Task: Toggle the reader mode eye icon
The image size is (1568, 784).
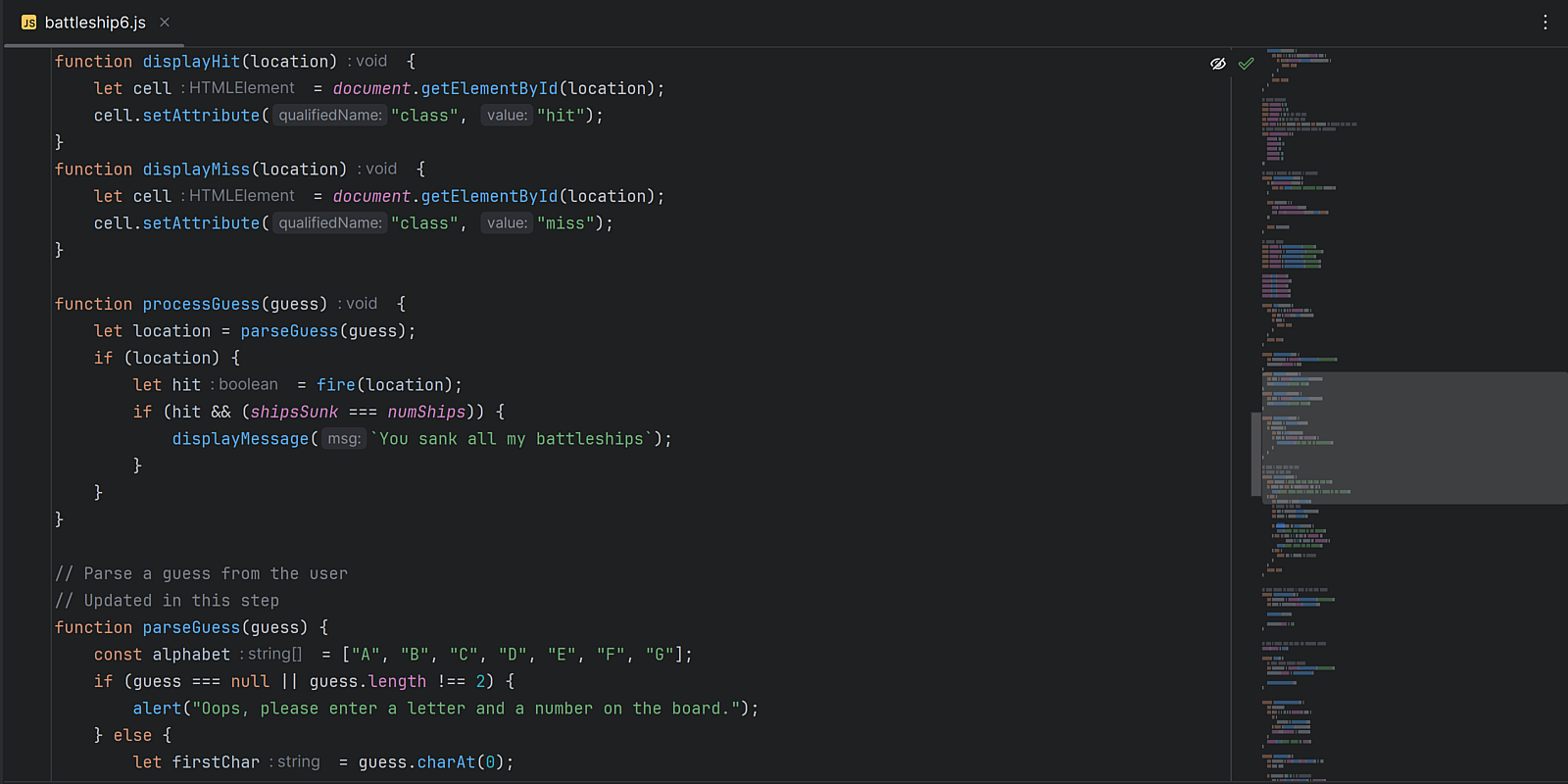Action: [1218, 63]
